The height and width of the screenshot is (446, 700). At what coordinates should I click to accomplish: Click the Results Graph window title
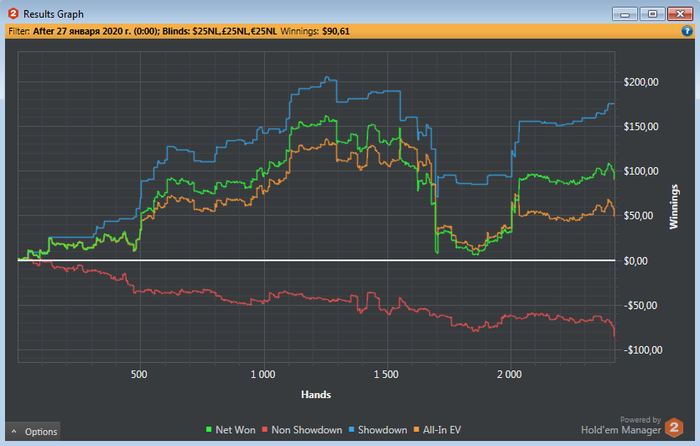tap(54, 14)
